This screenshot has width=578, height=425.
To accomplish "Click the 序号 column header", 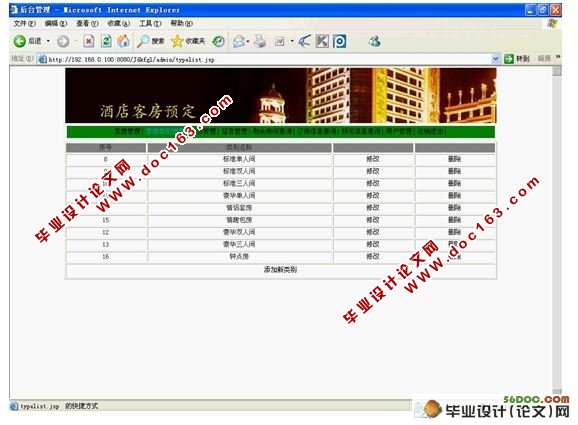I will (x=105, y=148).
